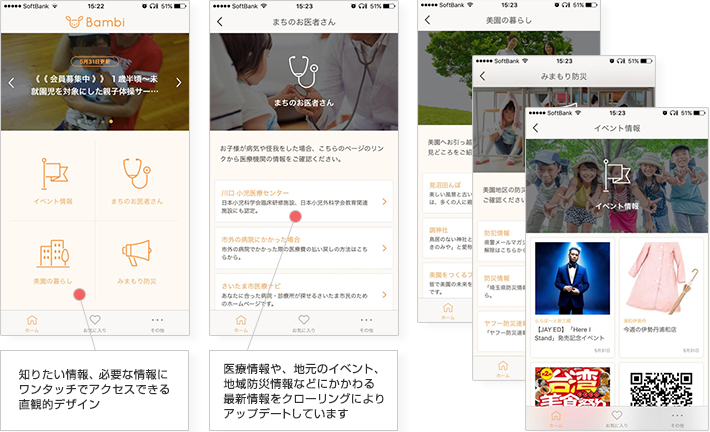Open 市外の病院にかかった場合 entry

click(x=304, y=248)
